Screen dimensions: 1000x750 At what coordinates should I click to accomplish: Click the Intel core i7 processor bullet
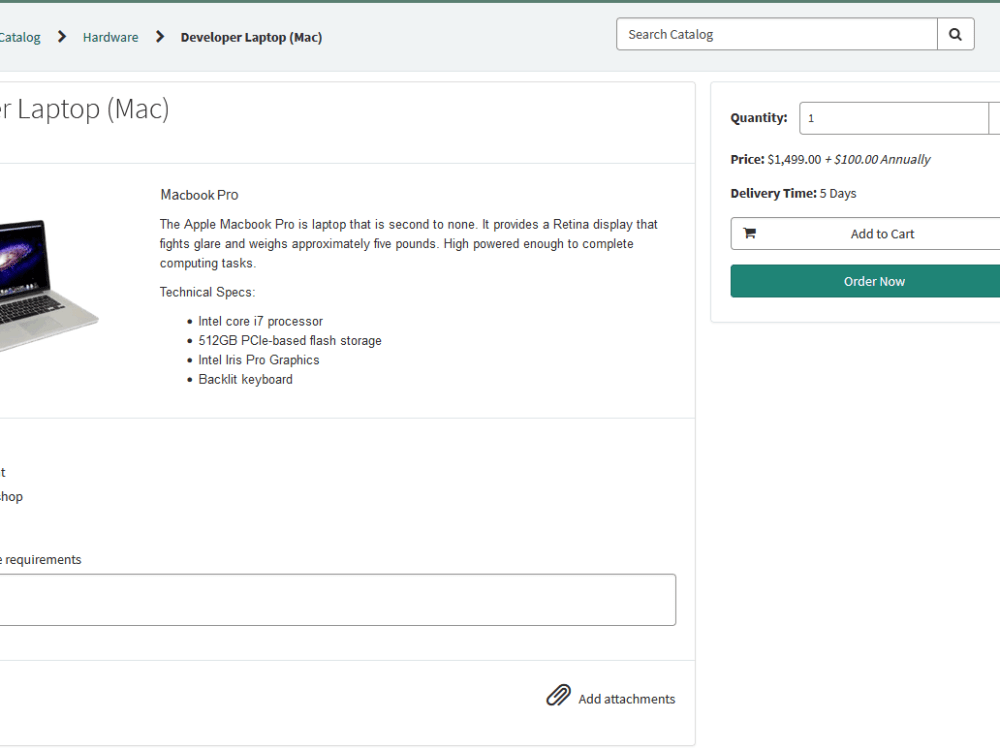click(260, 321)
